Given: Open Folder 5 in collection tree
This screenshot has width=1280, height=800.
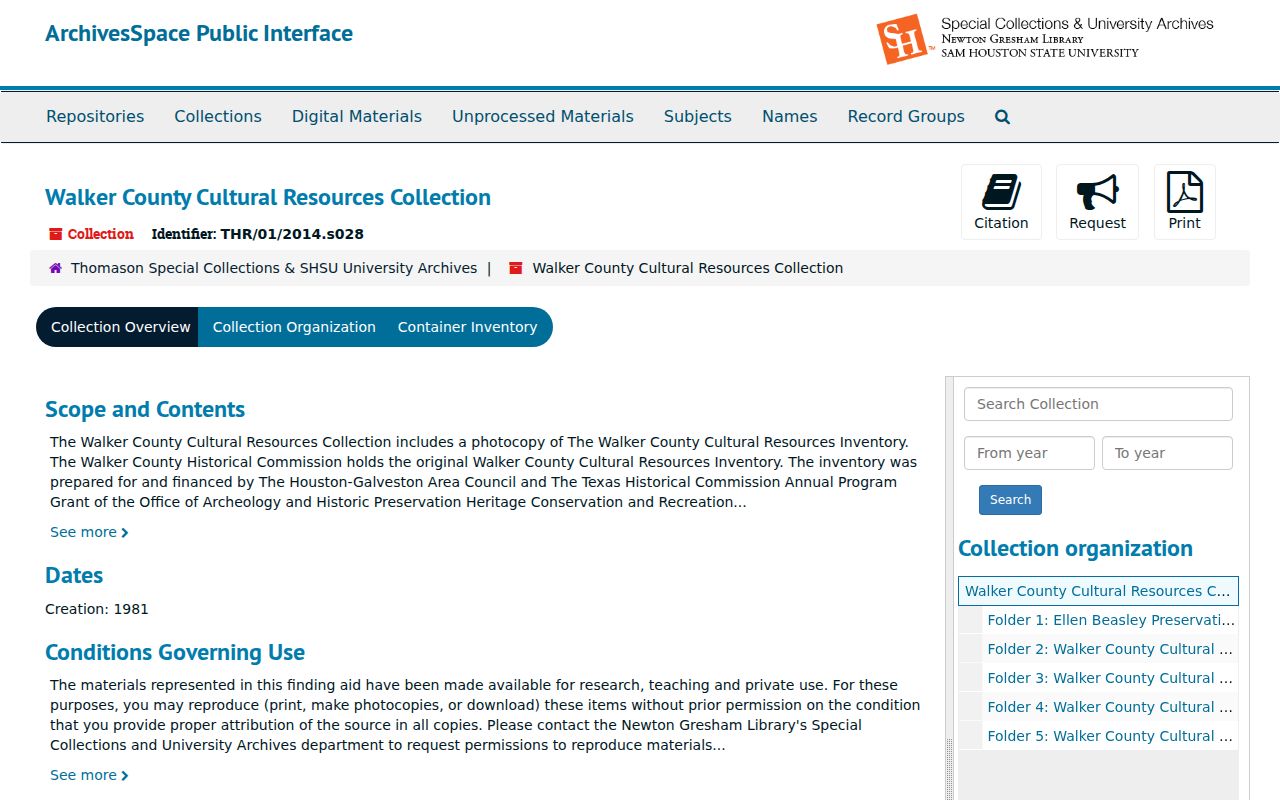Looking at the screenshot, I should tap(1110, 736).
